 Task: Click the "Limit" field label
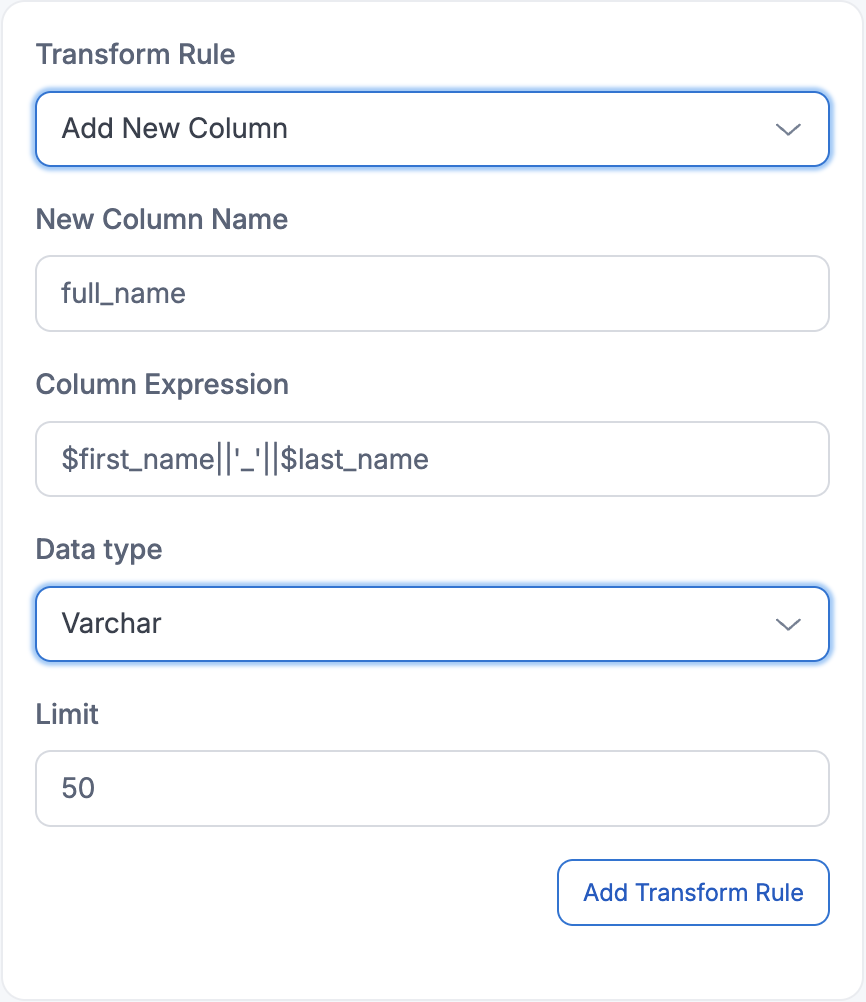click(x=67, y=714)
